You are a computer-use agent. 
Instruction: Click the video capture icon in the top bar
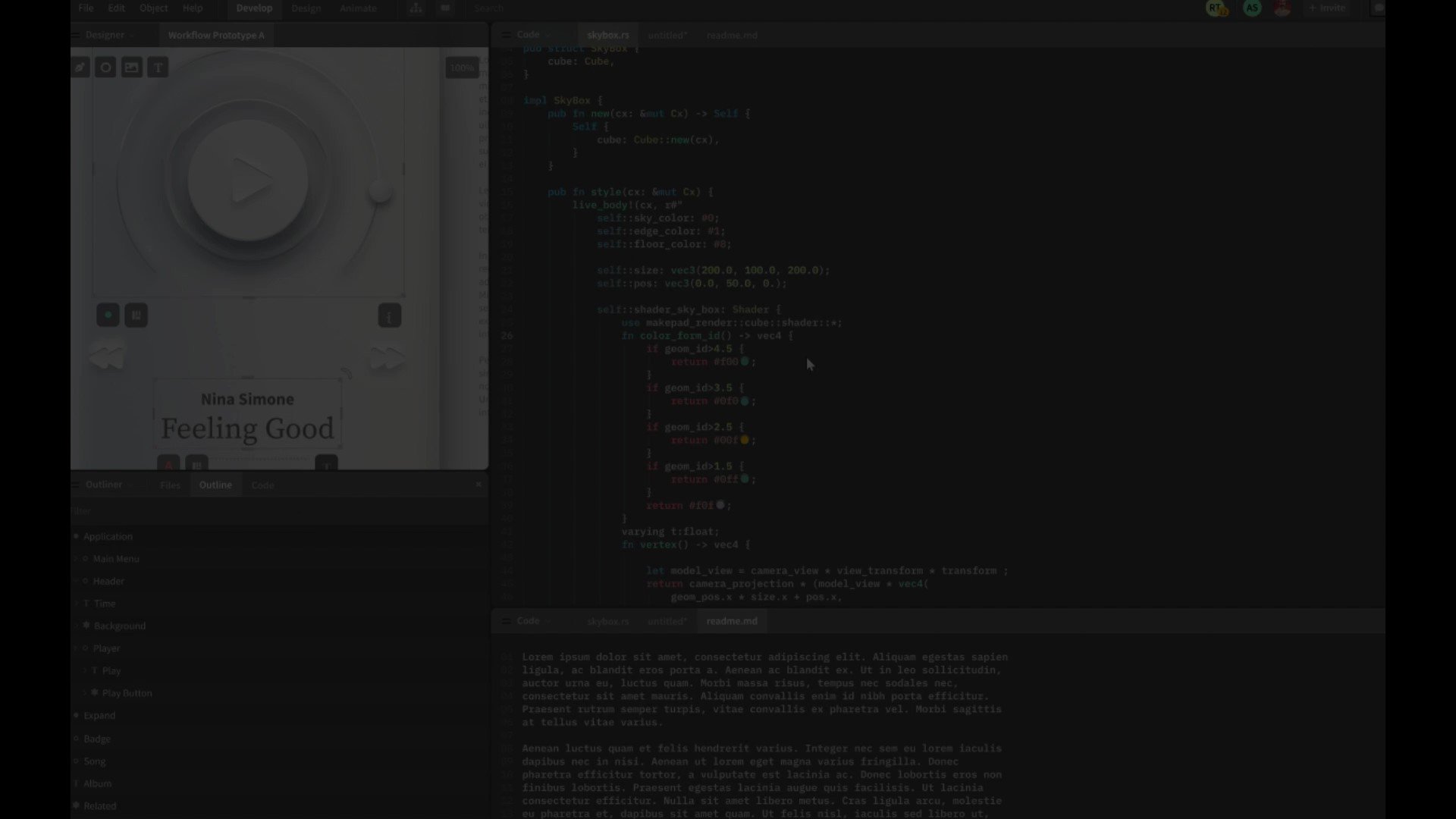click(445, 8)
